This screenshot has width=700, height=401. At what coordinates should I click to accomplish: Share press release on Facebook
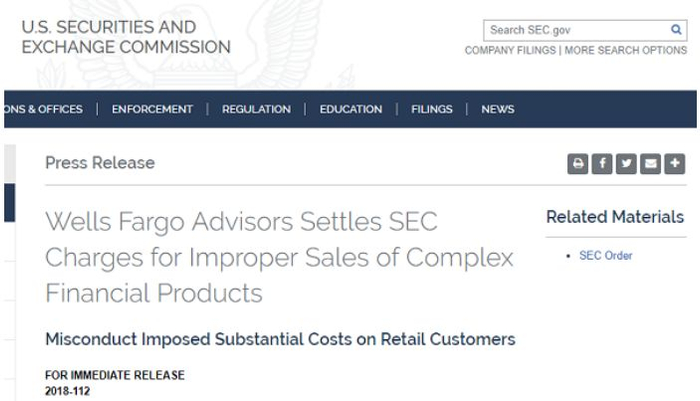click(602, 164)
